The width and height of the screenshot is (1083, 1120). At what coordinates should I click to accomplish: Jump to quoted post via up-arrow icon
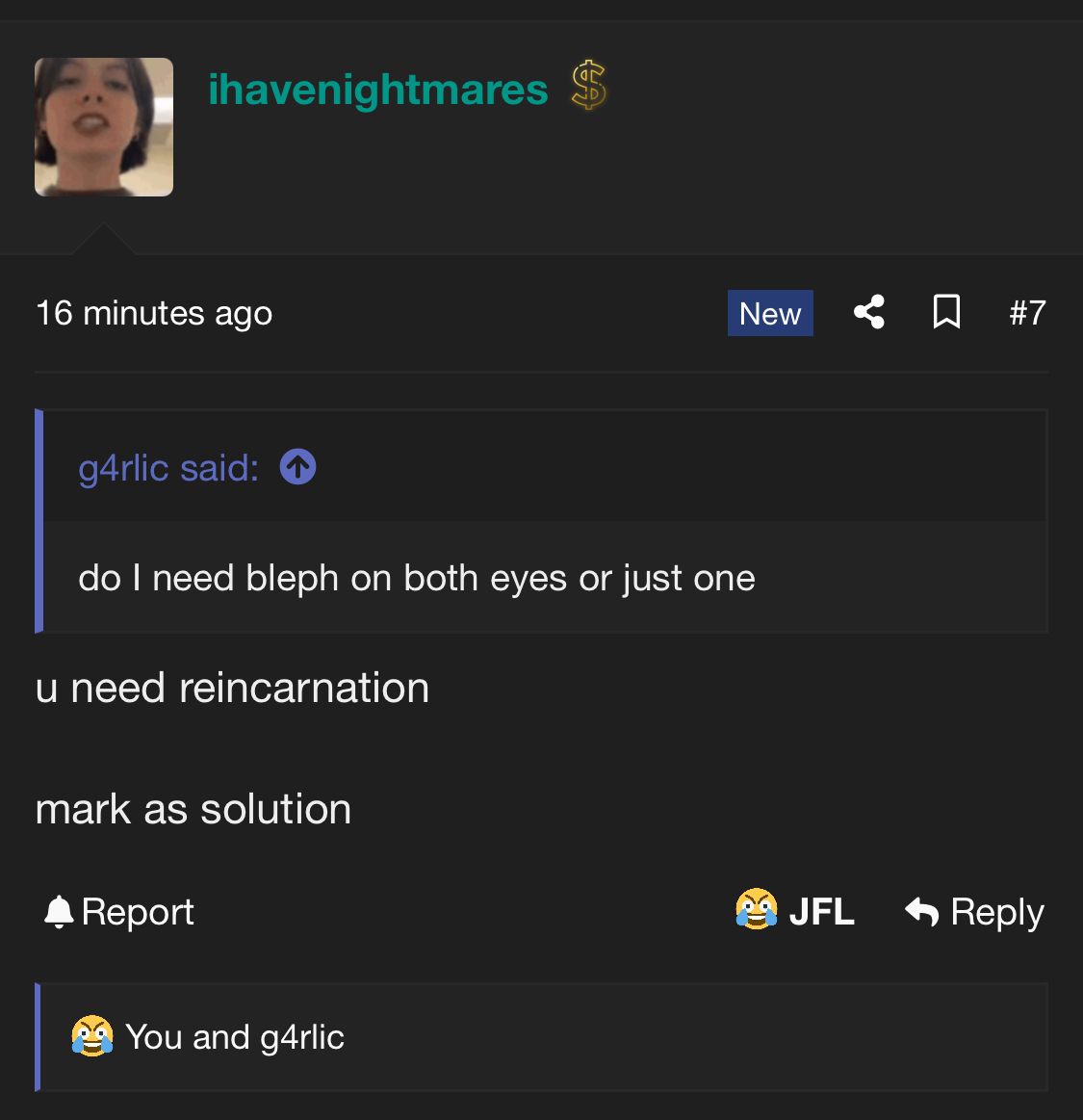[x=297, y=467]
